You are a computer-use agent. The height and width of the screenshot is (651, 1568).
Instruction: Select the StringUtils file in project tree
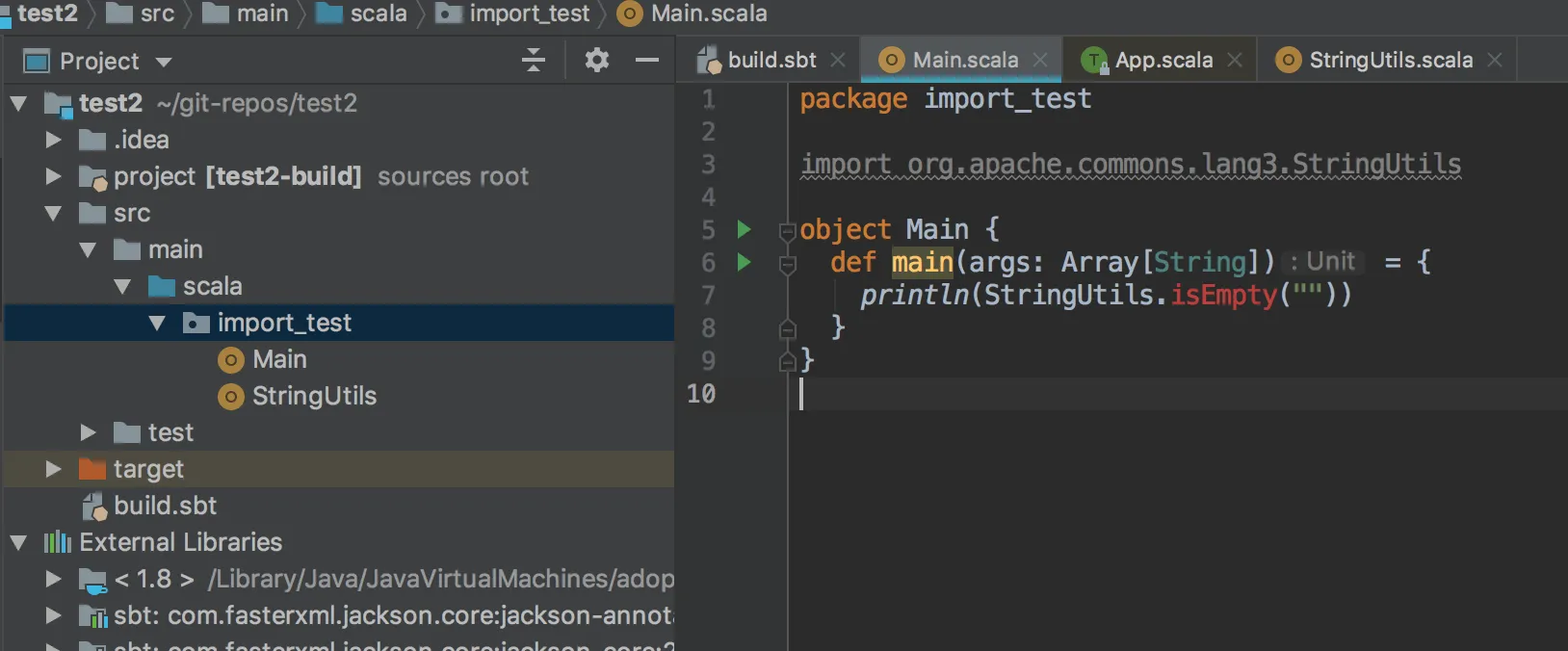click(x=314, y=396)
